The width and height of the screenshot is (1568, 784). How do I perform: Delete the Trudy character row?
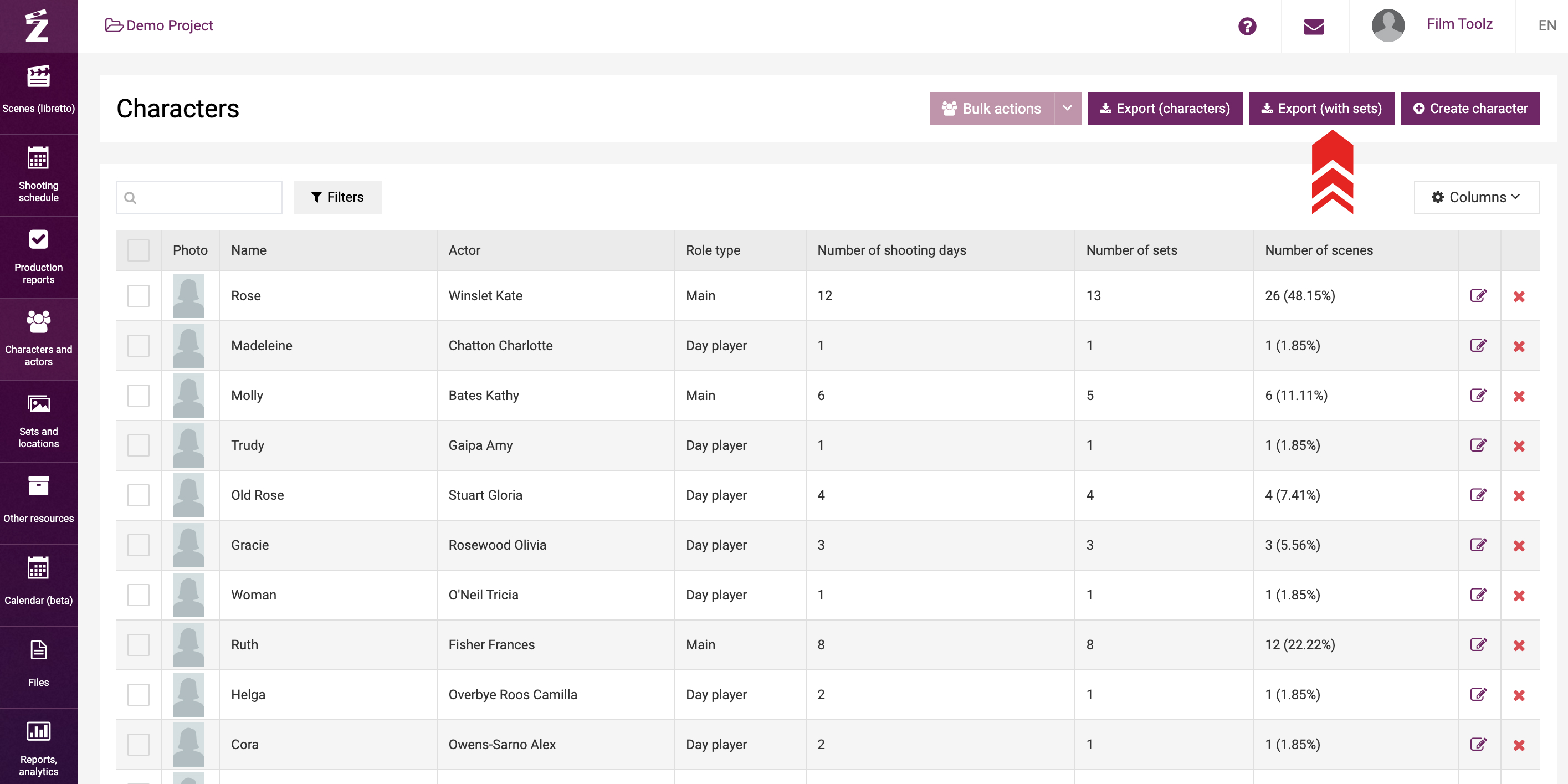[x=1519, y=446]
